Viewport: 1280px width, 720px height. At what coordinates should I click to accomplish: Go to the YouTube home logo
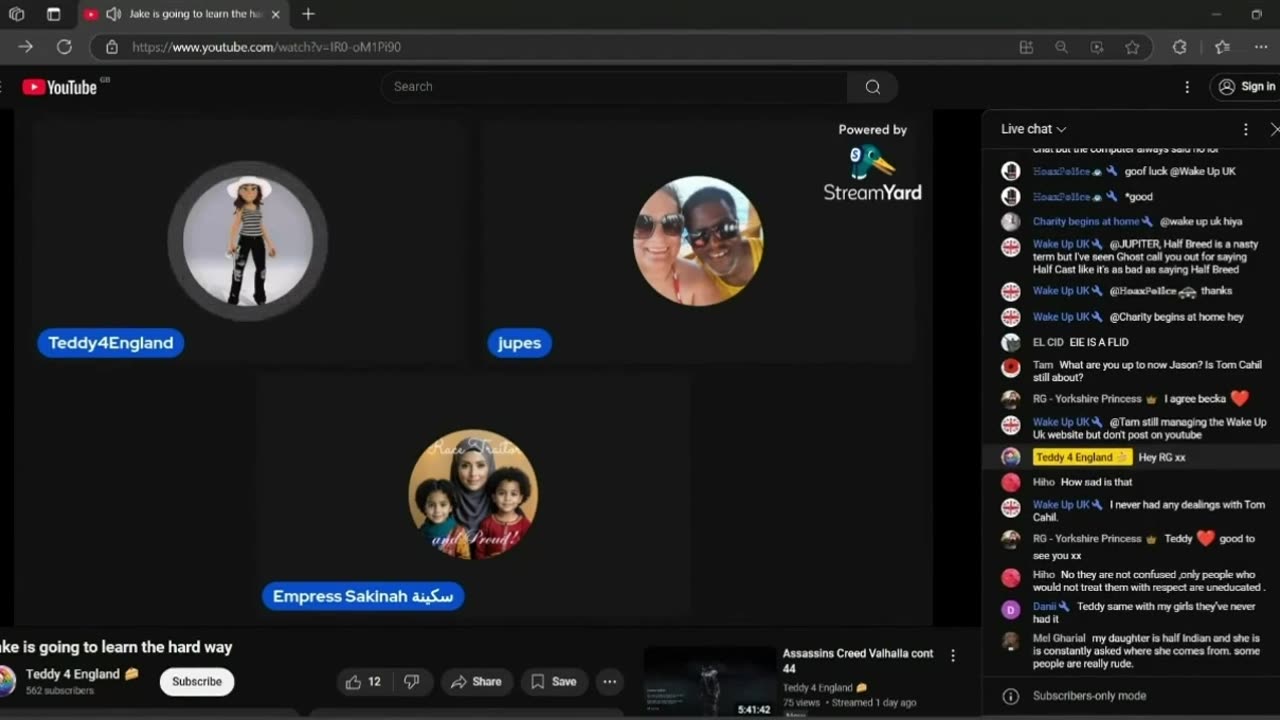[x=60, y=87]
